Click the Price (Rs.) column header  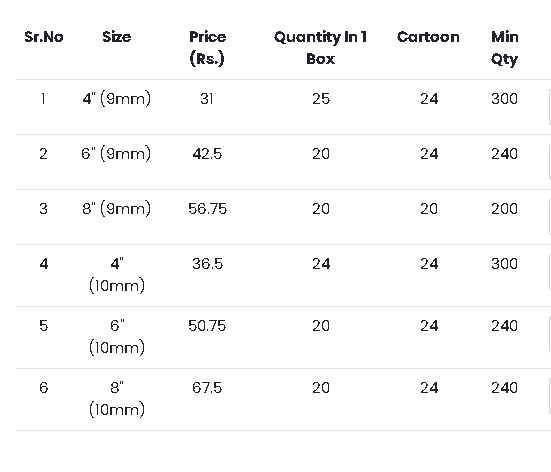click(207, 48)
